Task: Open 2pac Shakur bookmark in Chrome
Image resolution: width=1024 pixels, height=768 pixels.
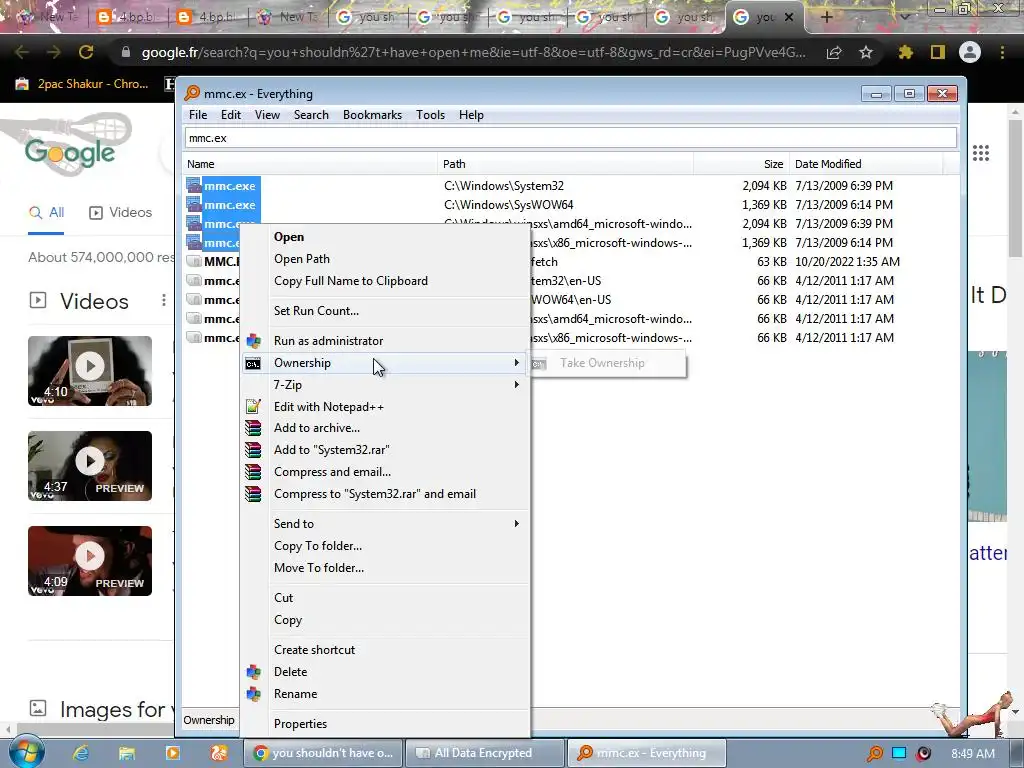Action: click(83, 84)
